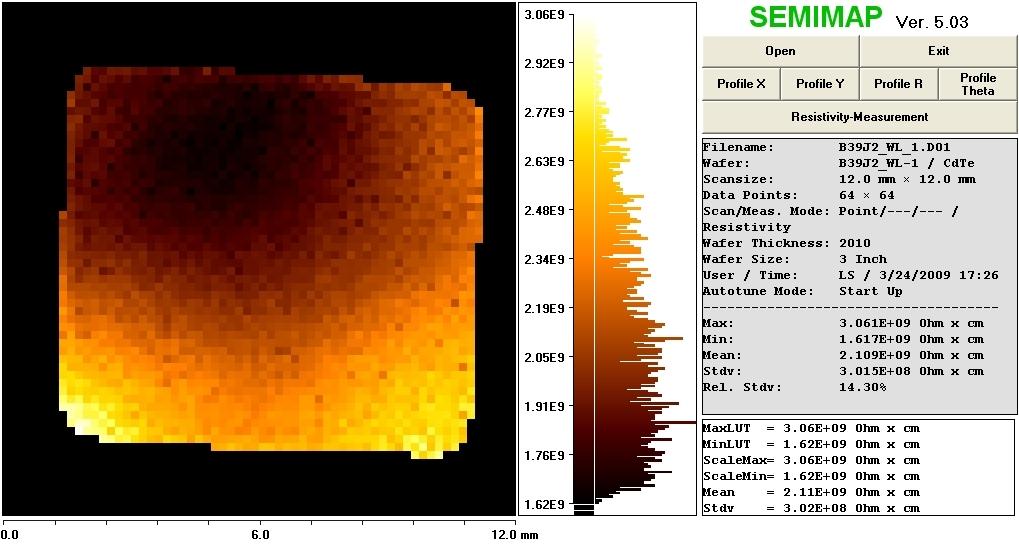1019x545 pixels.
Task: Click the Open button
Action: pyautogui.click(x=780, y=51)
